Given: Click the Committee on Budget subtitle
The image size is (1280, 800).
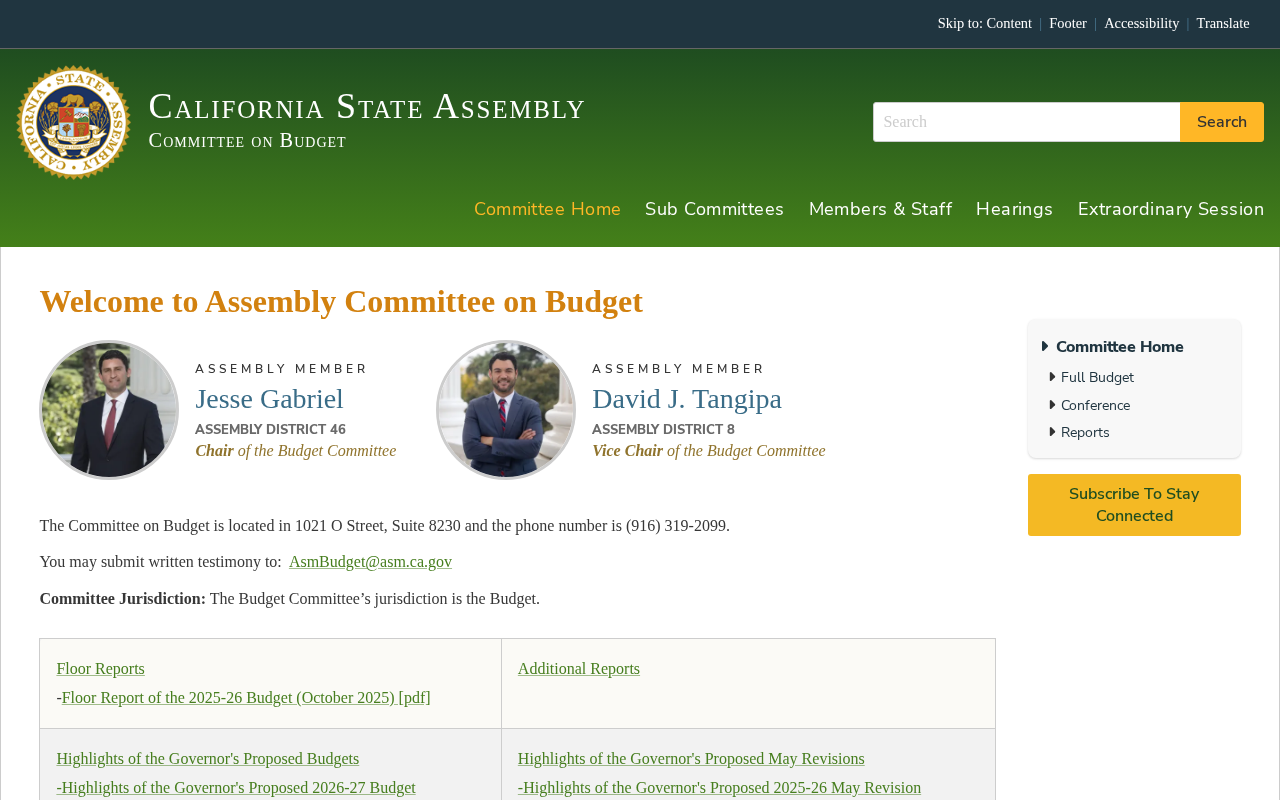Looking at the screenshot, I should tap(247, 141).
